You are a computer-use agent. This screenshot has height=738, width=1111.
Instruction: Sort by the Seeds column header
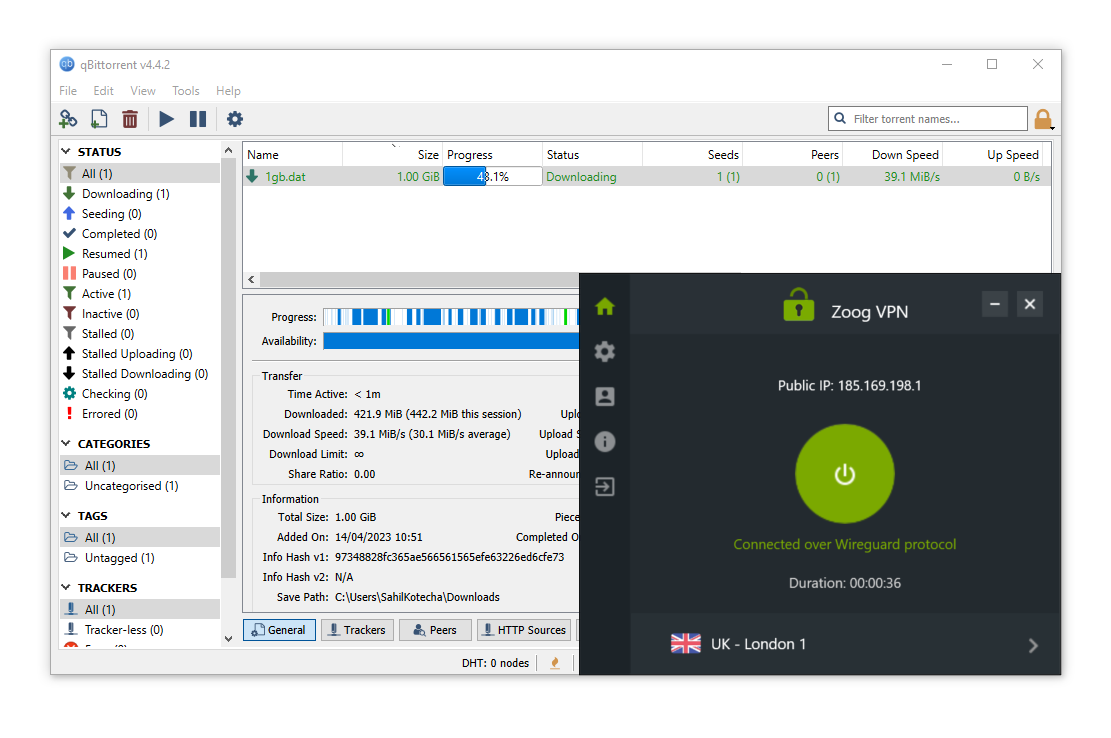pyautogui.click(x=692, y=154)
